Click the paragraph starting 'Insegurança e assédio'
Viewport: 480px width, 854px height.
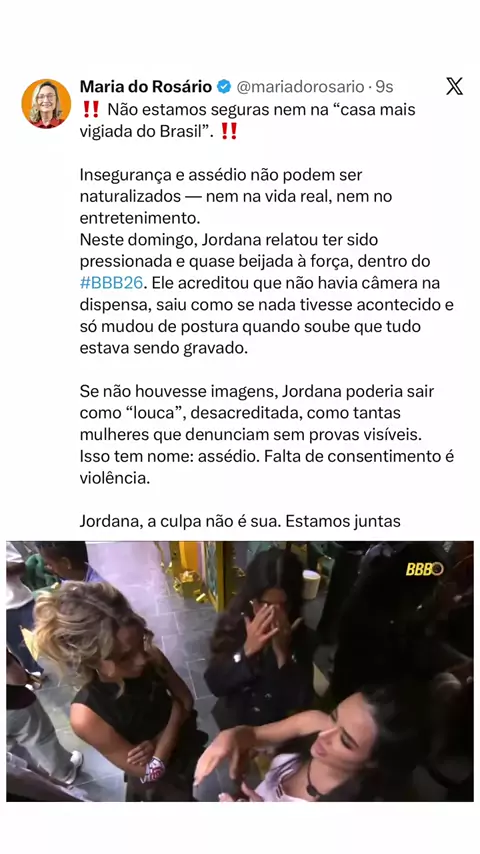coord(236,197)
